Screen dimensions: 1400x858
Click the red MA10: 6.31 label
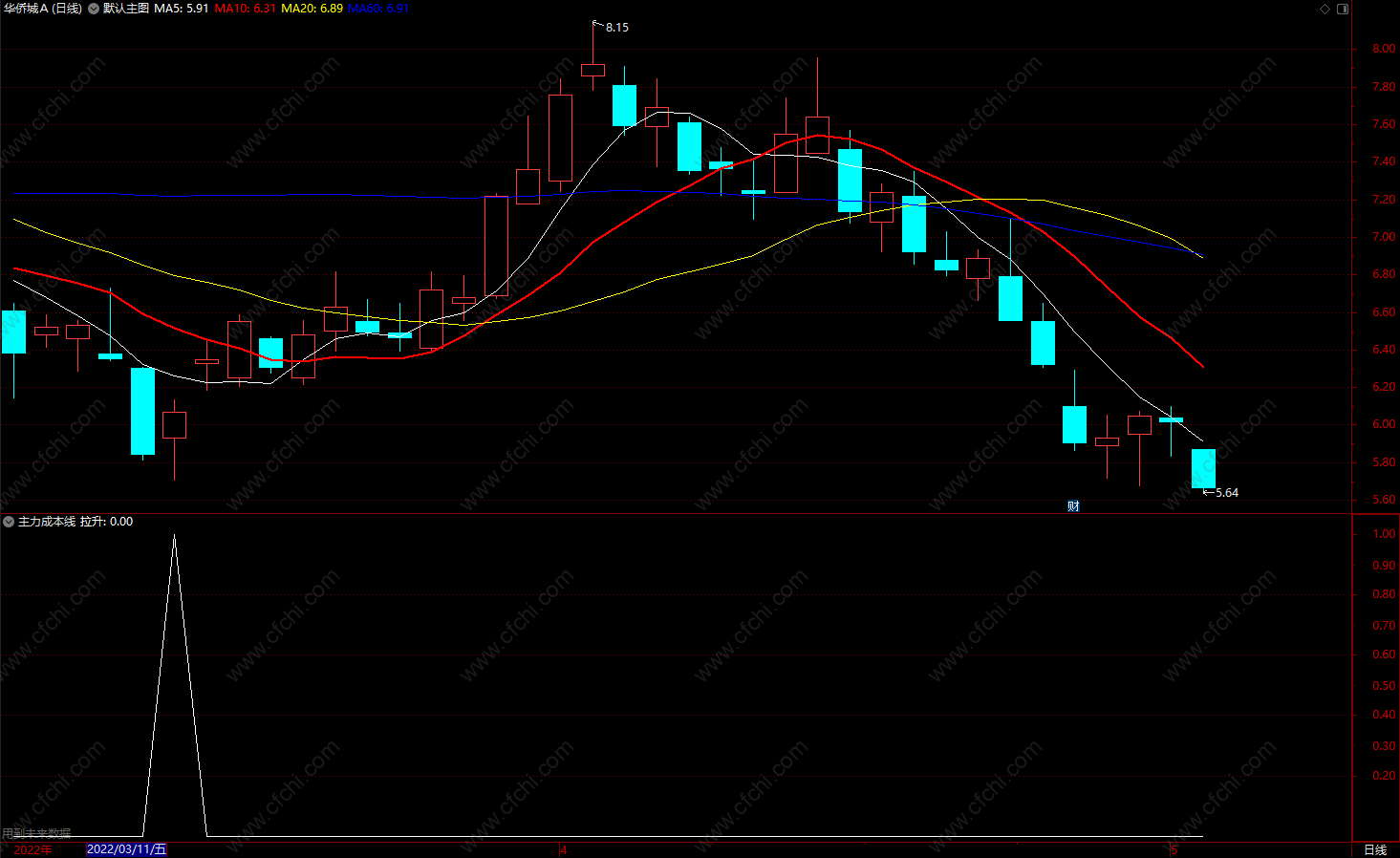coord(246,9)
